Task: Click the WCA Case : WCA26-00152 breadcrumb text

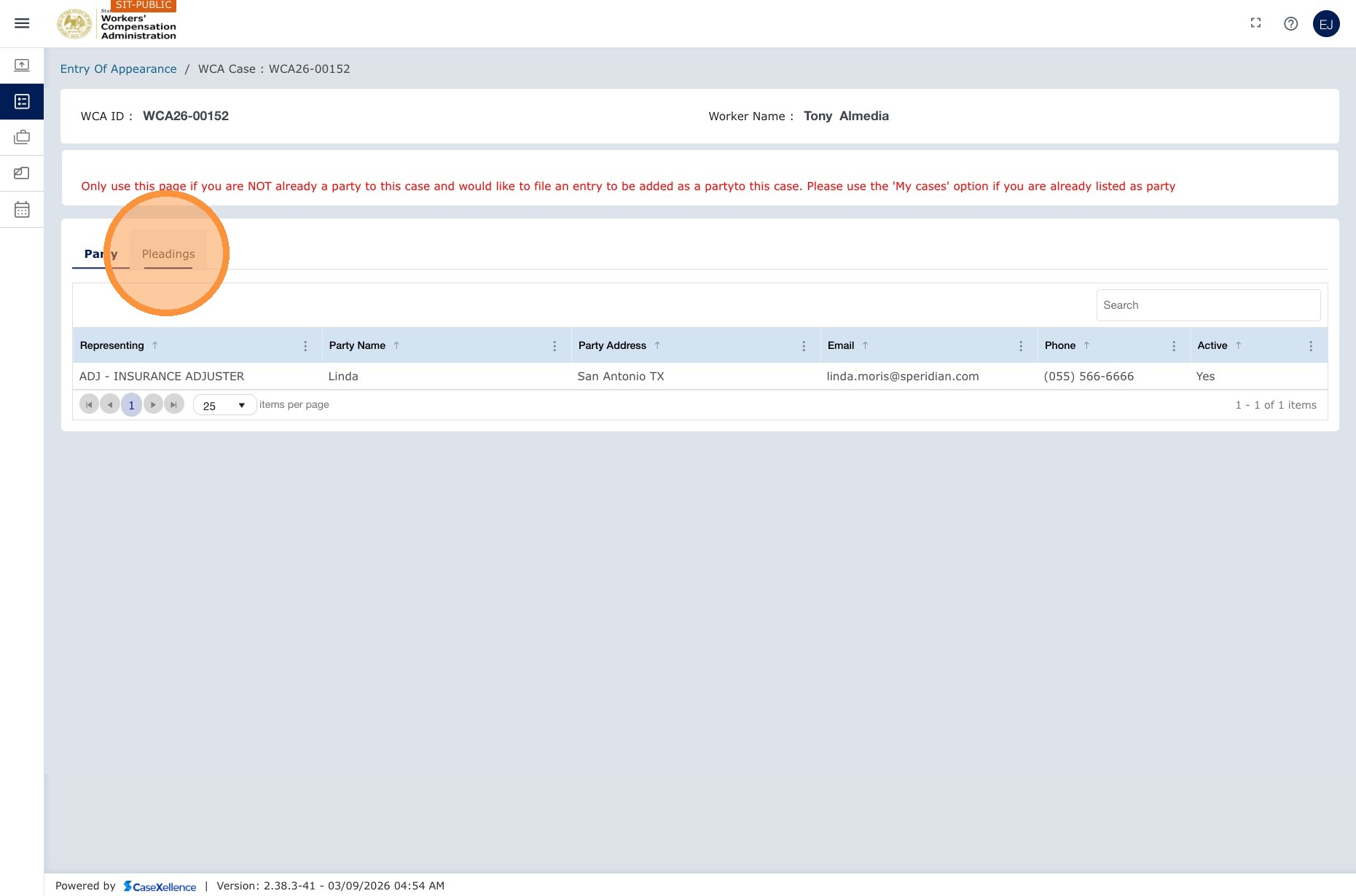Action: [x=274, y=68]
